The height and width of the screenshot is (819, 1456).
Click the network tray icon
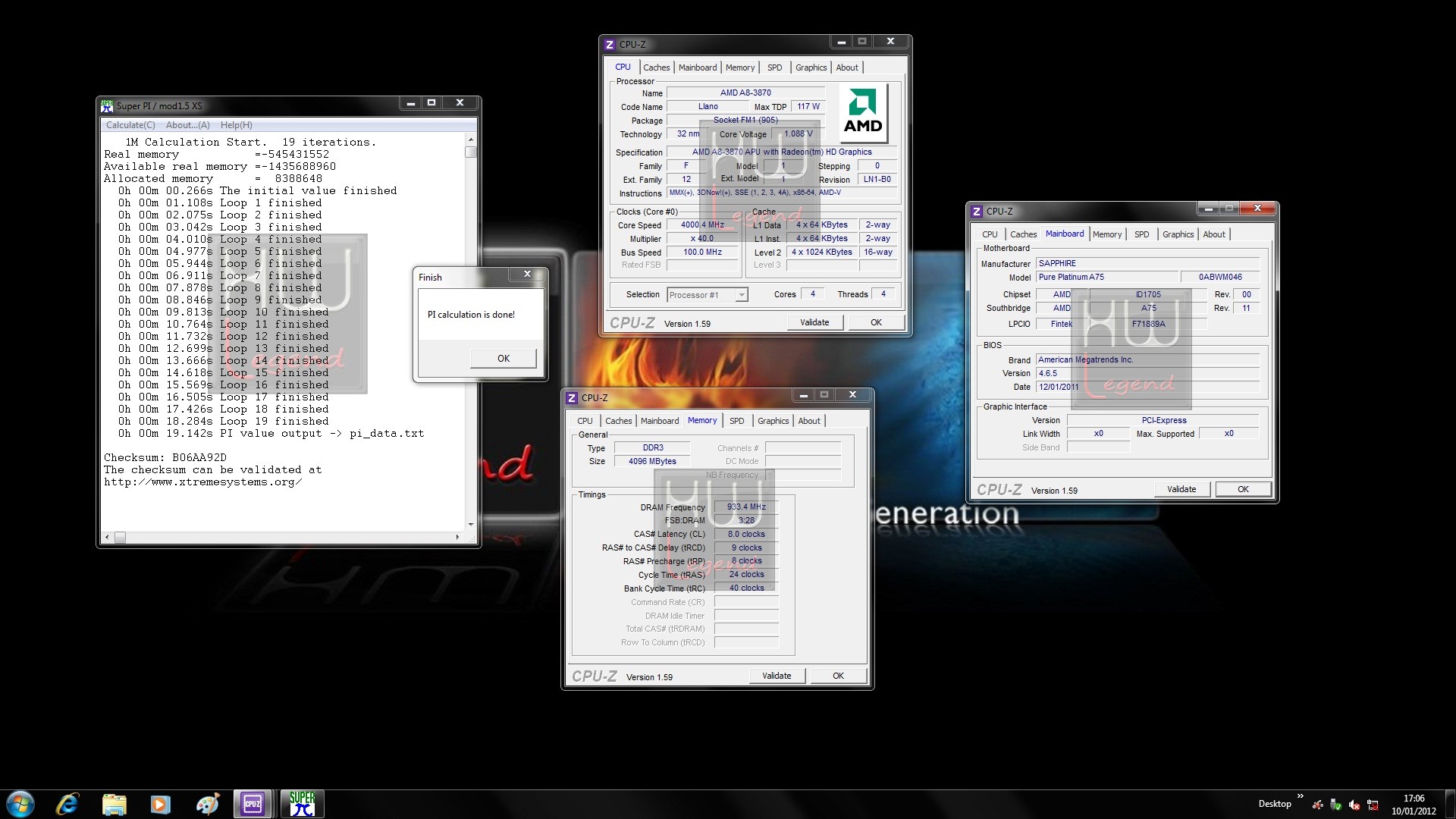1373,805
